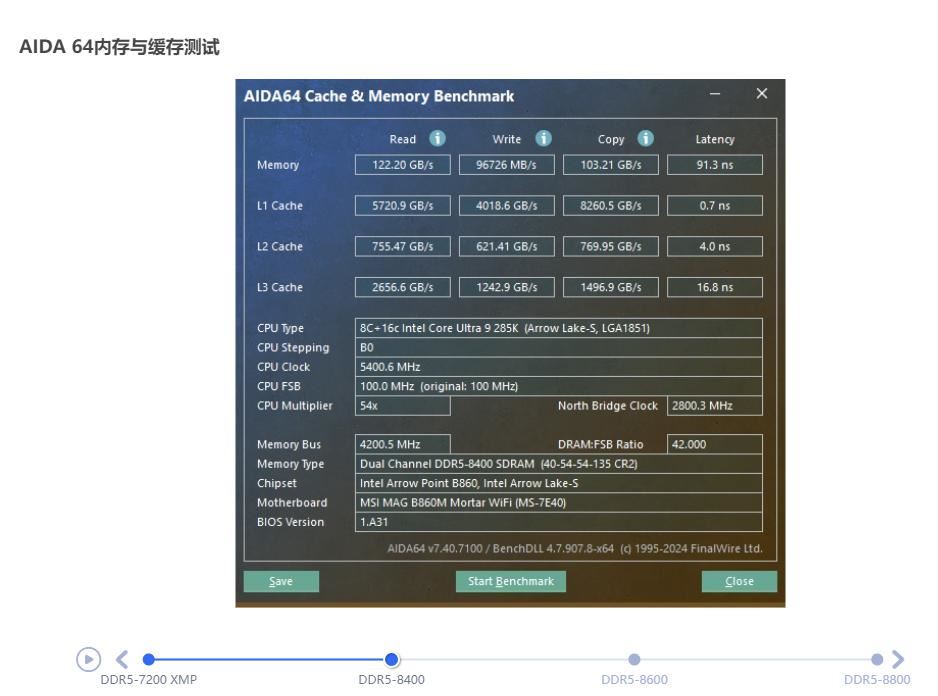Image resolution: width=938 pixels, height=696 pixels.
Task: Click the AIDA64 Cache & Memory Benchmark title
Action: point(379,96)
